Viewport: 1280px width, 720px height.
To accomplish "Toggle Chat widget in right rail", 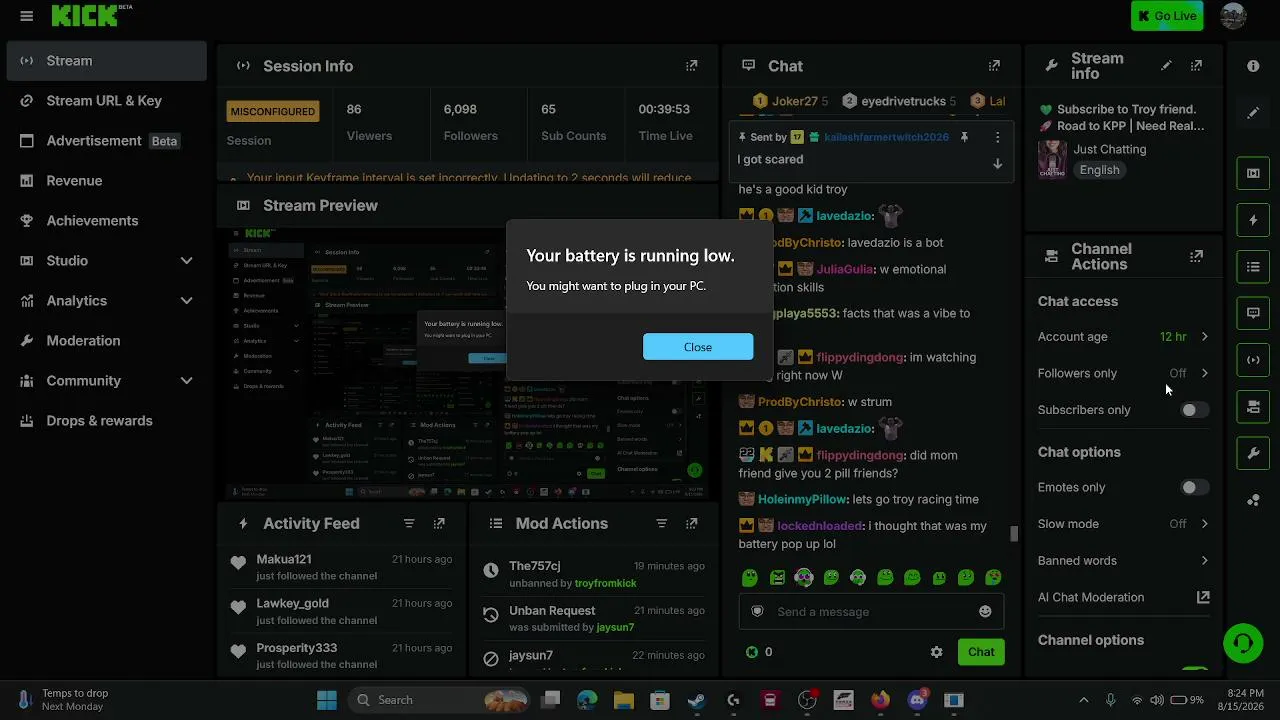I will [x=1253, y=313].
